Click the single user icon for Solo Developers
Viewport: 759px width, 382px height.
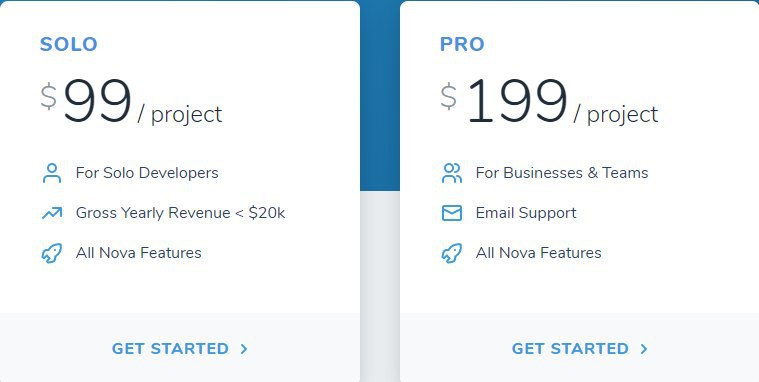pos(52,173)
